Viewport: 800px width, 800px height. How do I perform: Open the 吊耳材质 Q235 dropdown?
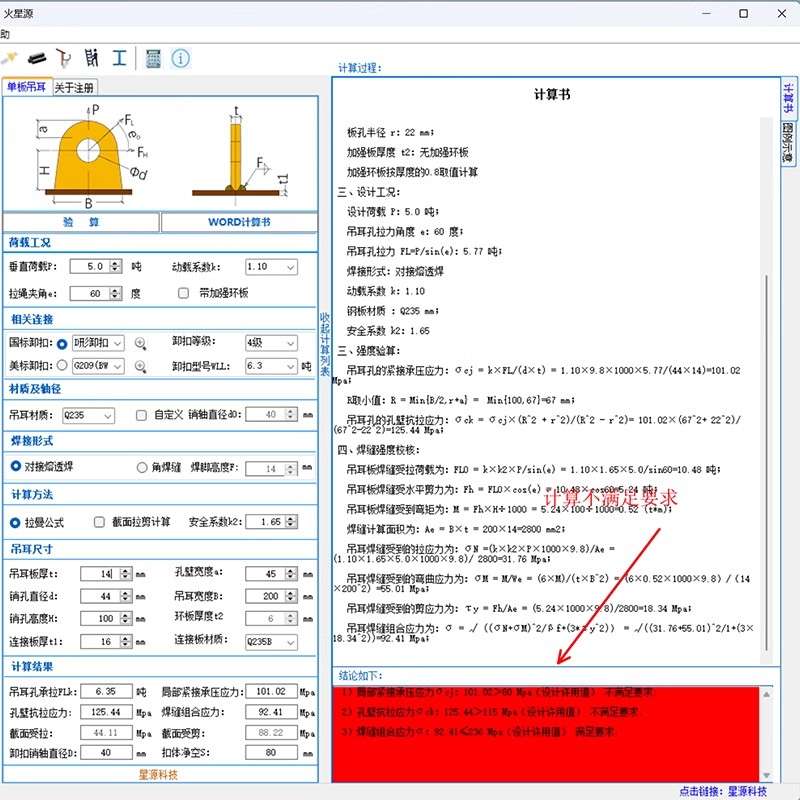(x=88, y=415)
